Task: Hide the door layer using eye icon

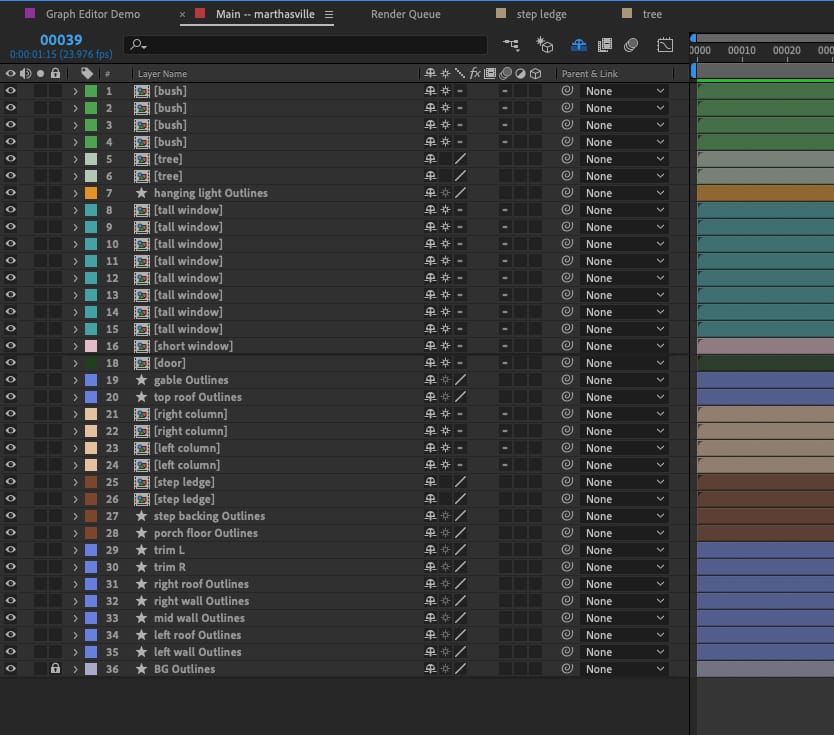Action: 10,363
